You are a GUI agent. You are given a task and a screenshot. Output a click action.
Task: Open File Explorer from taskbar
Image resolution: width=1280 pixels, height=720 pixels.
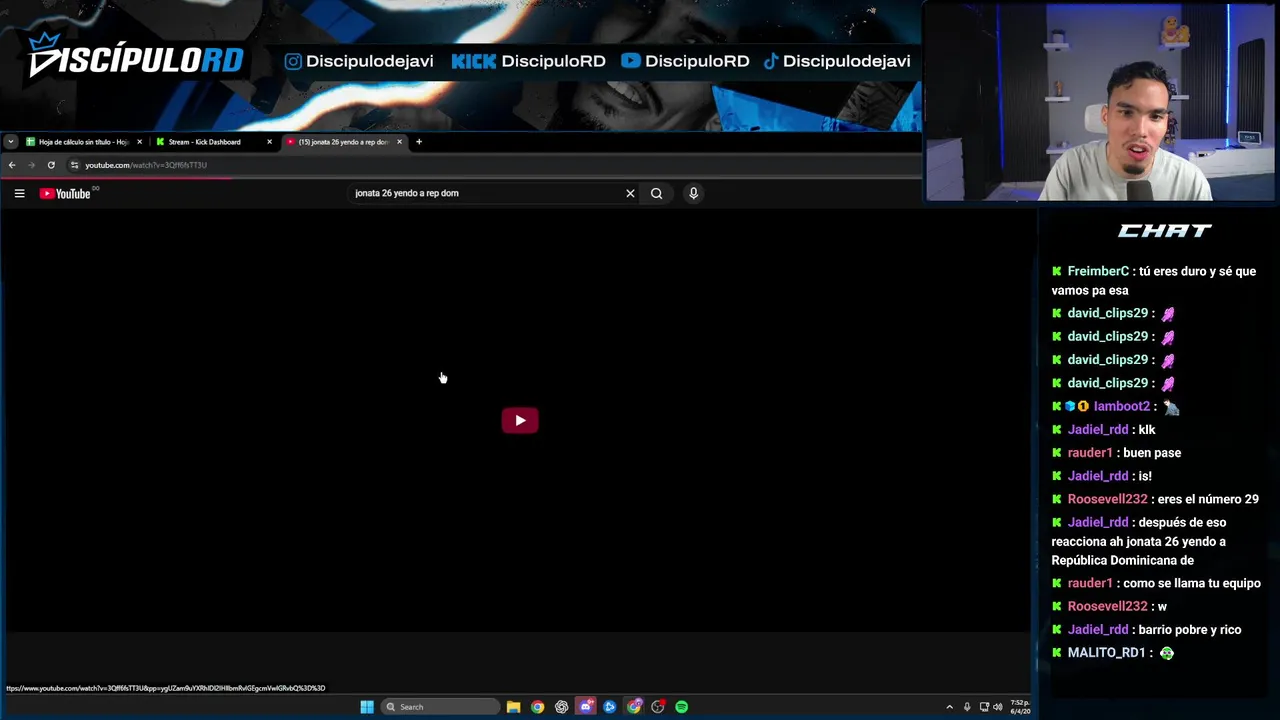click(513, 707)
